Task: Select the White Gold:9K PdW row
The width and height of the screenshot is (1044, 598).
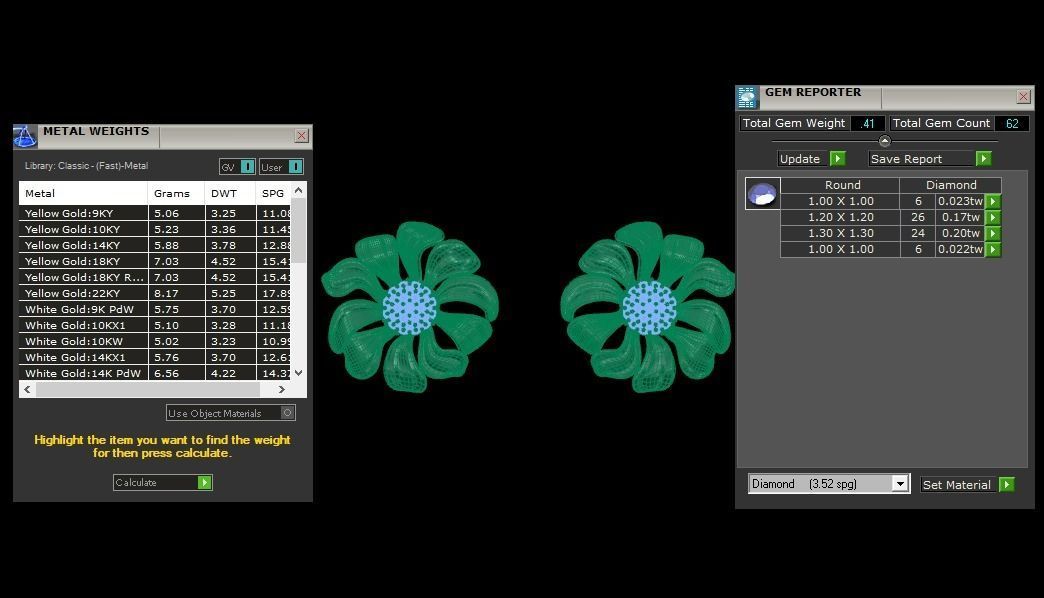Action: [x=155, y=309]
